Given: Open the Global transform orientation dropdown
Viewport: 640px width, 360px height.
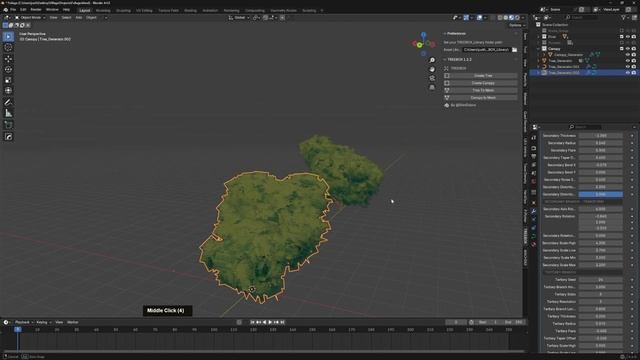Looking at the screenshot, I should 239,18.
